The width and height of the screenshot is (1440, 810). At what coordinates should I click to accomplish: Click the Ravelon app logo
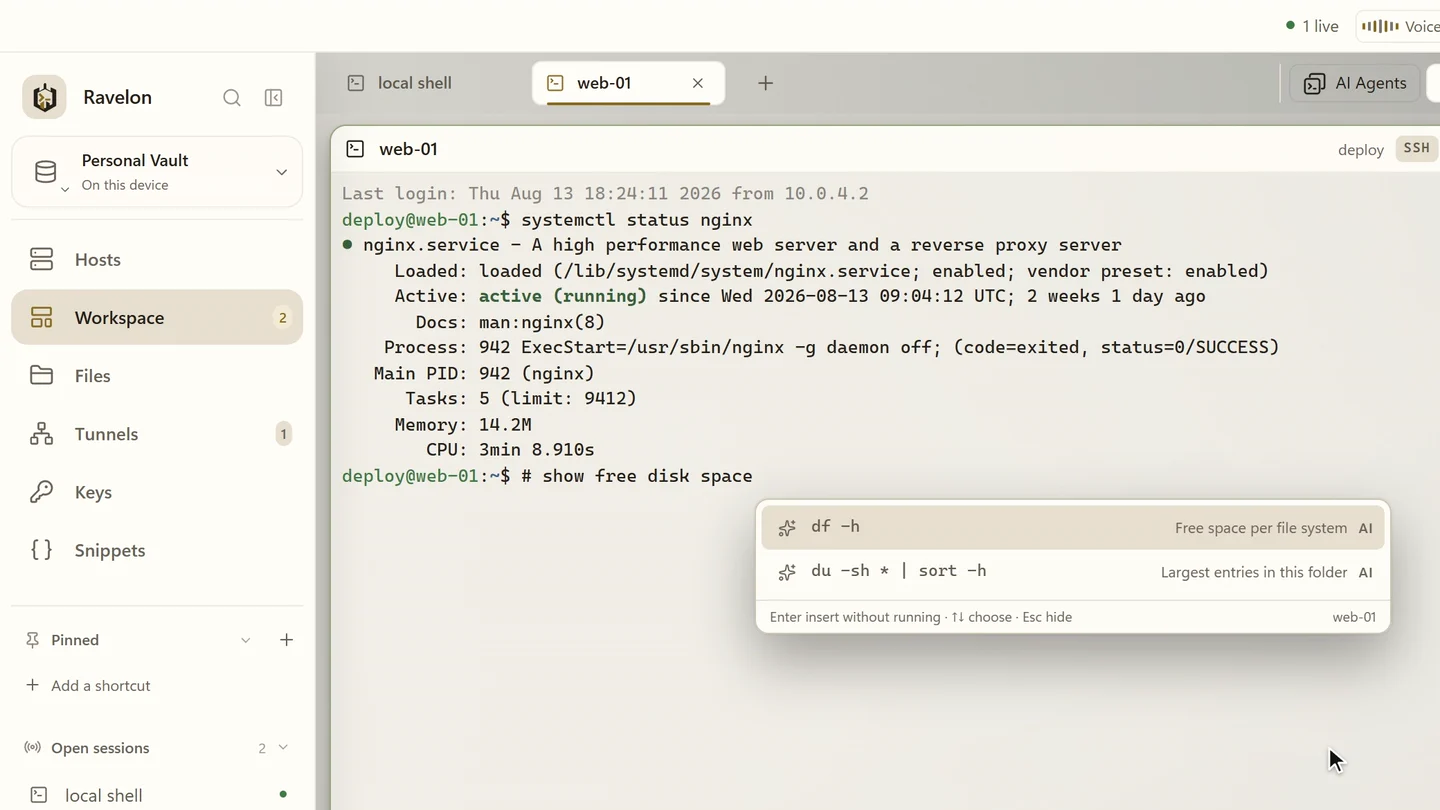(x=44, y=97)
